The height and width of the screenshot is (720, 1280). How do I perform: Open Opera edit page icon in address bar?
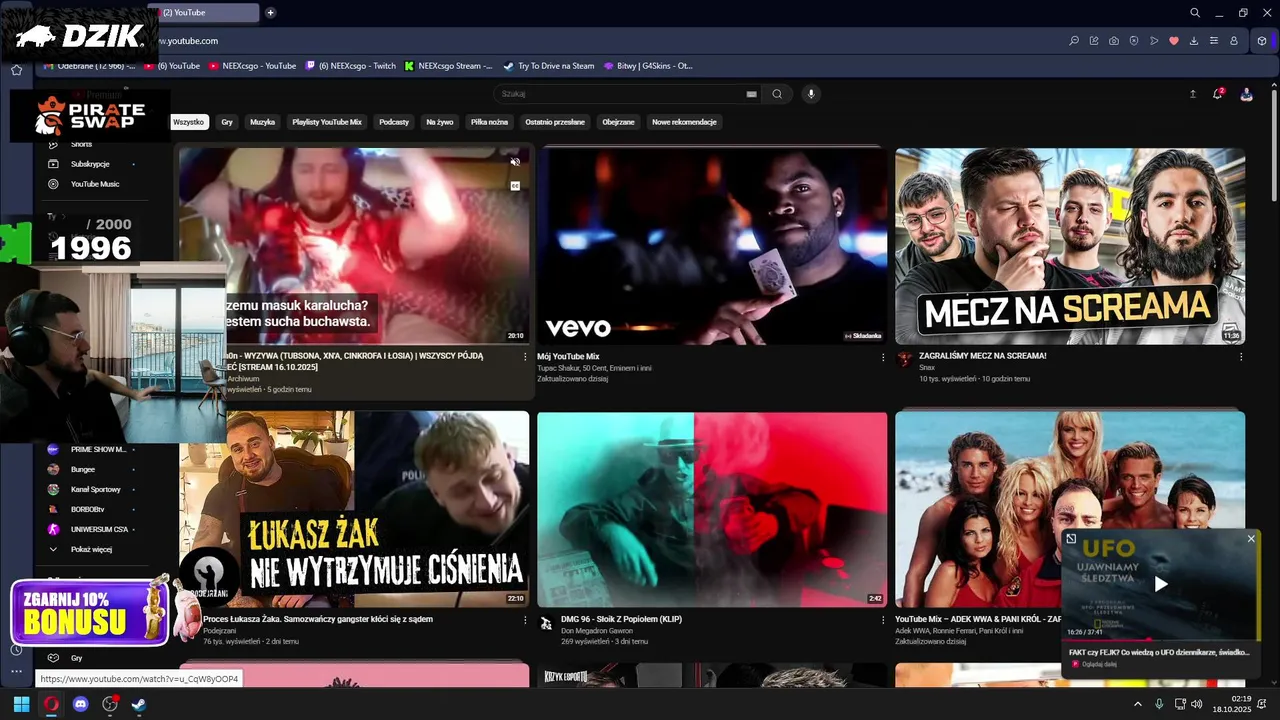pyautogui.click(x=1094, y=41)
